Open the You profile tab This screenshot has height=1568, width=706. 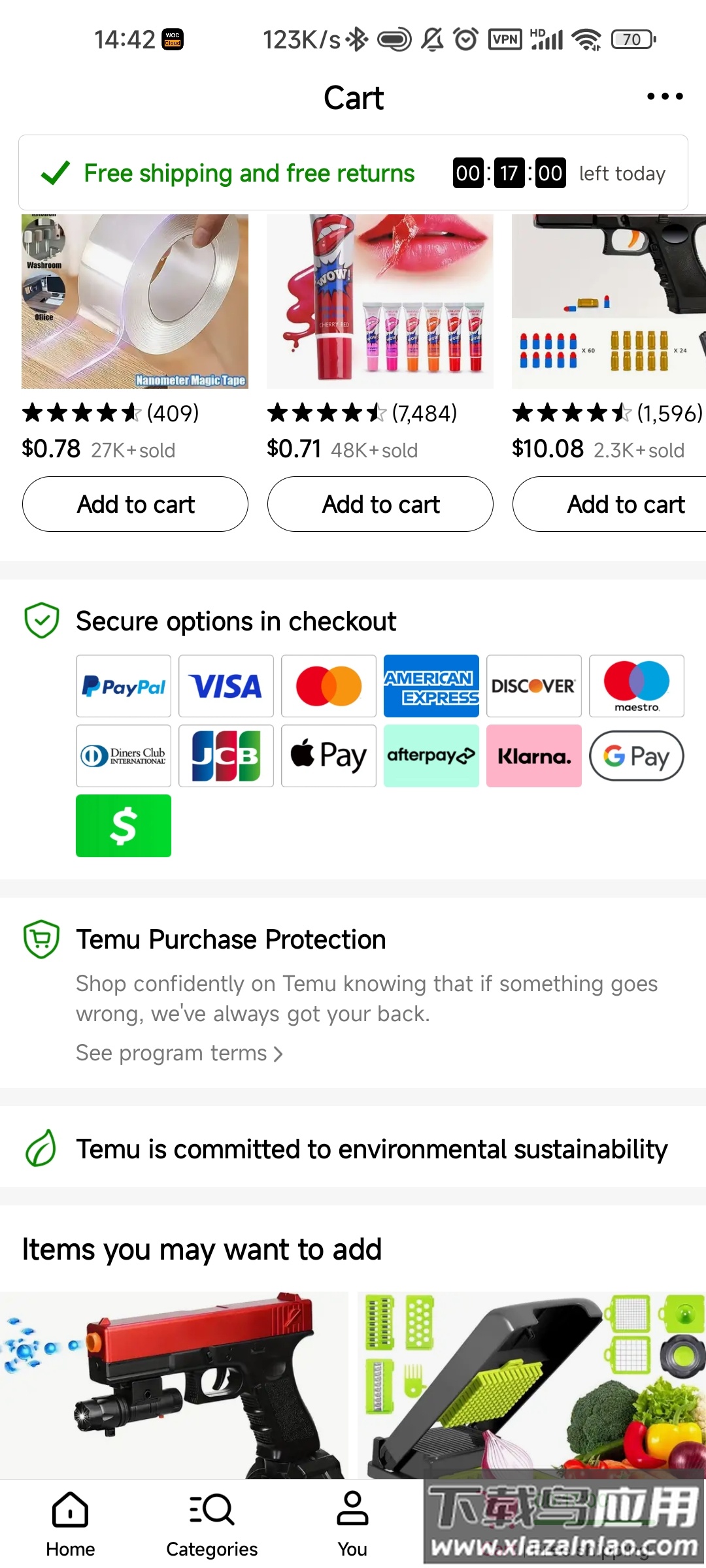click(x=352, y=1524)
